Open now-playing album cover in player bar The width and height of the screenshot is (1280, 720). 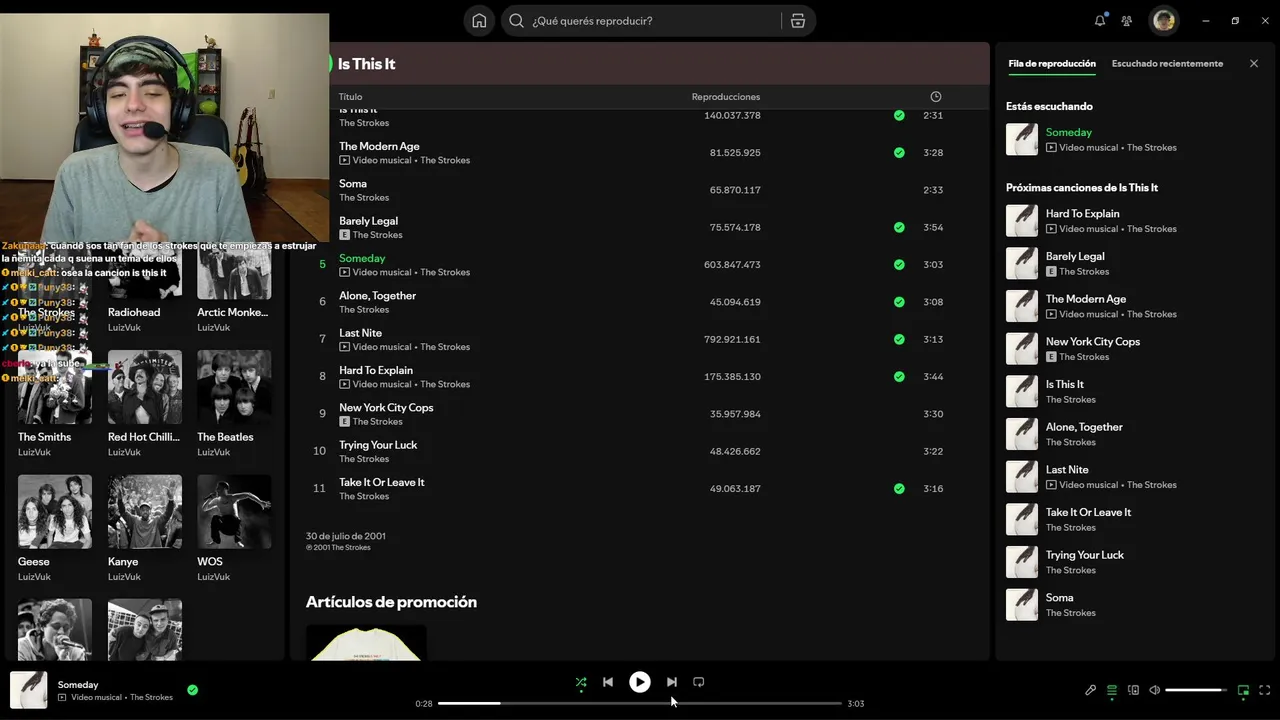29,690
